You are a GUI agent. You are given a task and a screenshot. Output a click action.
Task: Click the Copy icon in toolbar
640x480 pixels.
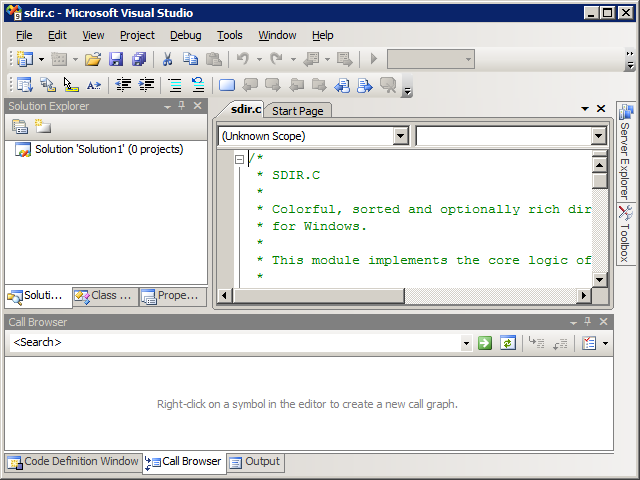pyautogui.click(x=190, y=59)
